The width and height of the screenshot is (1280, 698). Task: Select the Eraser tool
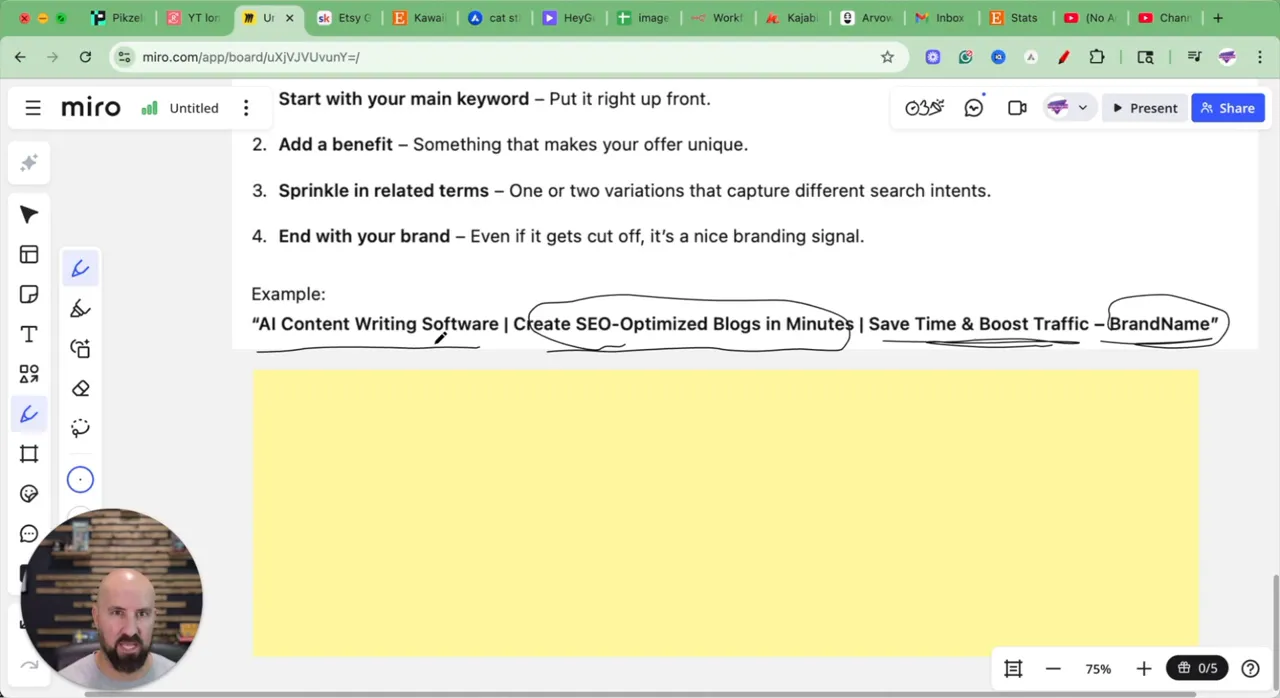pyautogui.click(x=80, y=389)
